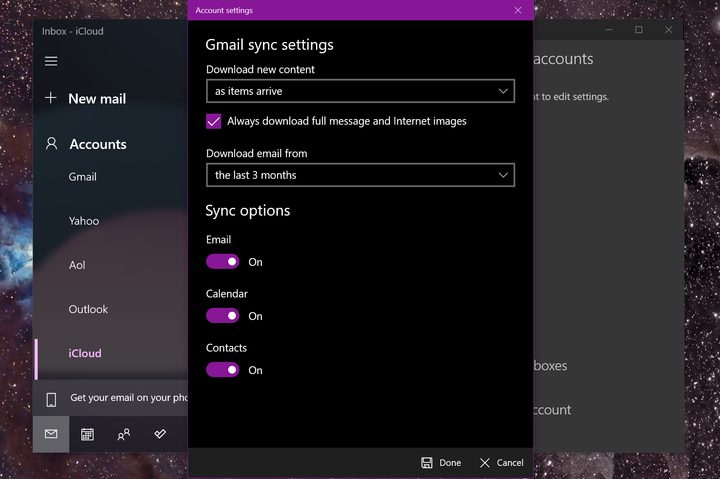
Task: Uncheck Always download full message checkbox
Action: pyautogui.click(x=214, y=121)
